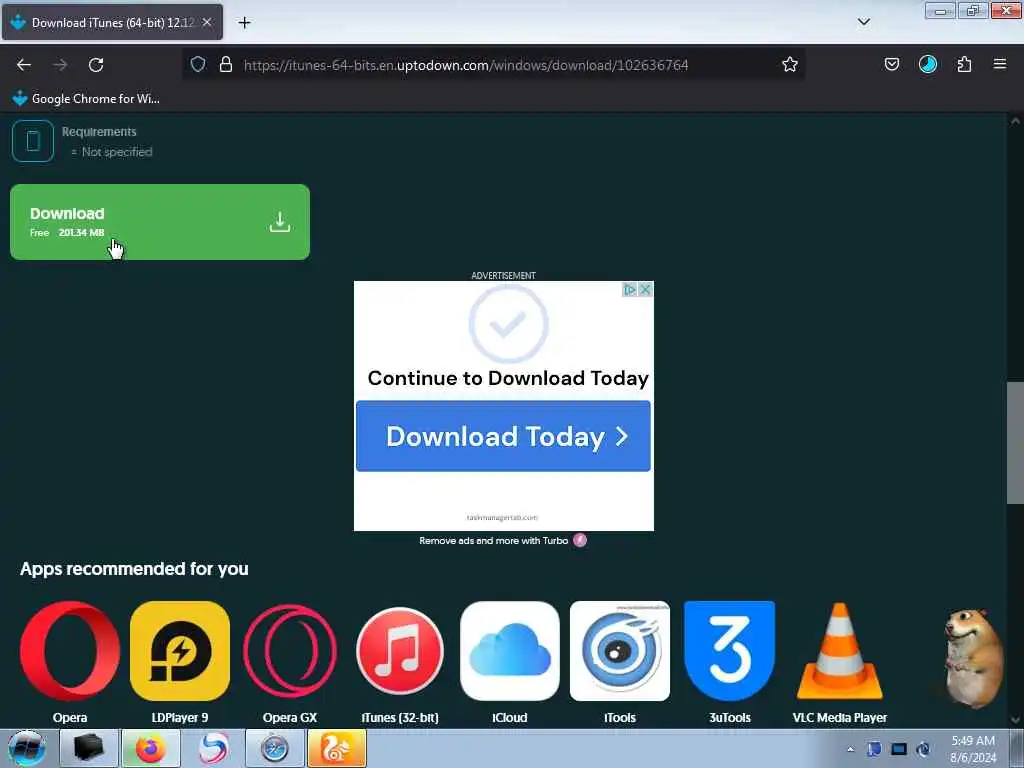Image resolution: width=1024 pixels, height=768 pixels.
Task: Open a new tab with the plus button
Action: [x=244, y=23]
